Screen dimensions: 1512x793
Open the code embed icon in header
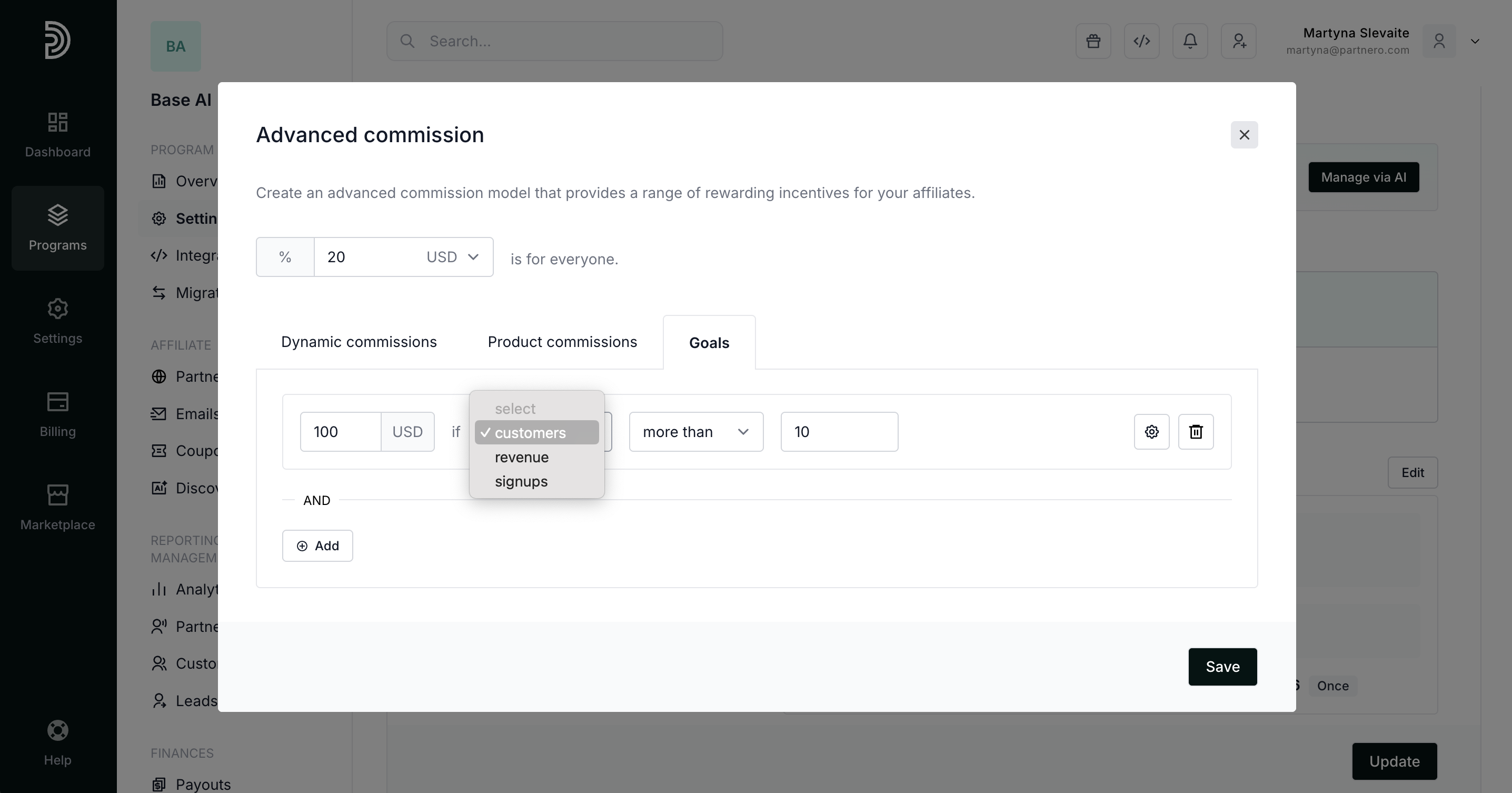(x=1141, y=41)
